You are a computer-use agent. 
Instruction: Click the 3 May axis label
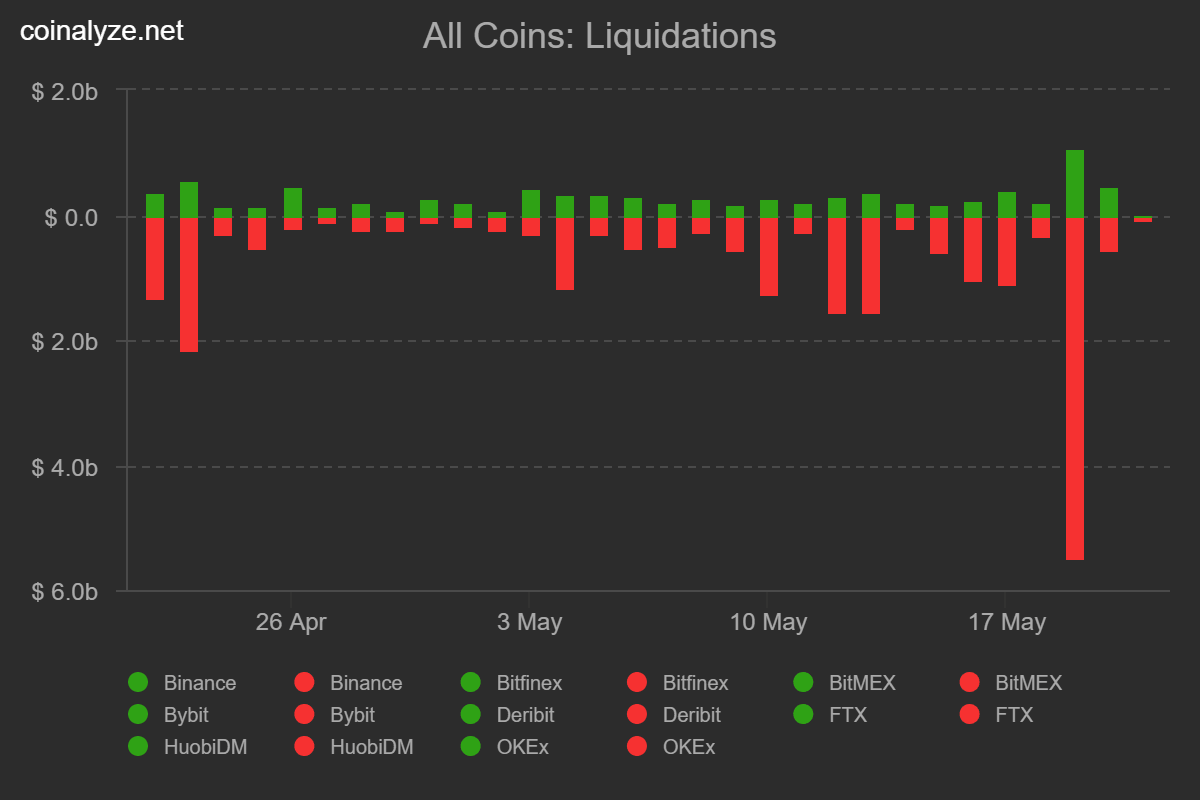point(529,622)
